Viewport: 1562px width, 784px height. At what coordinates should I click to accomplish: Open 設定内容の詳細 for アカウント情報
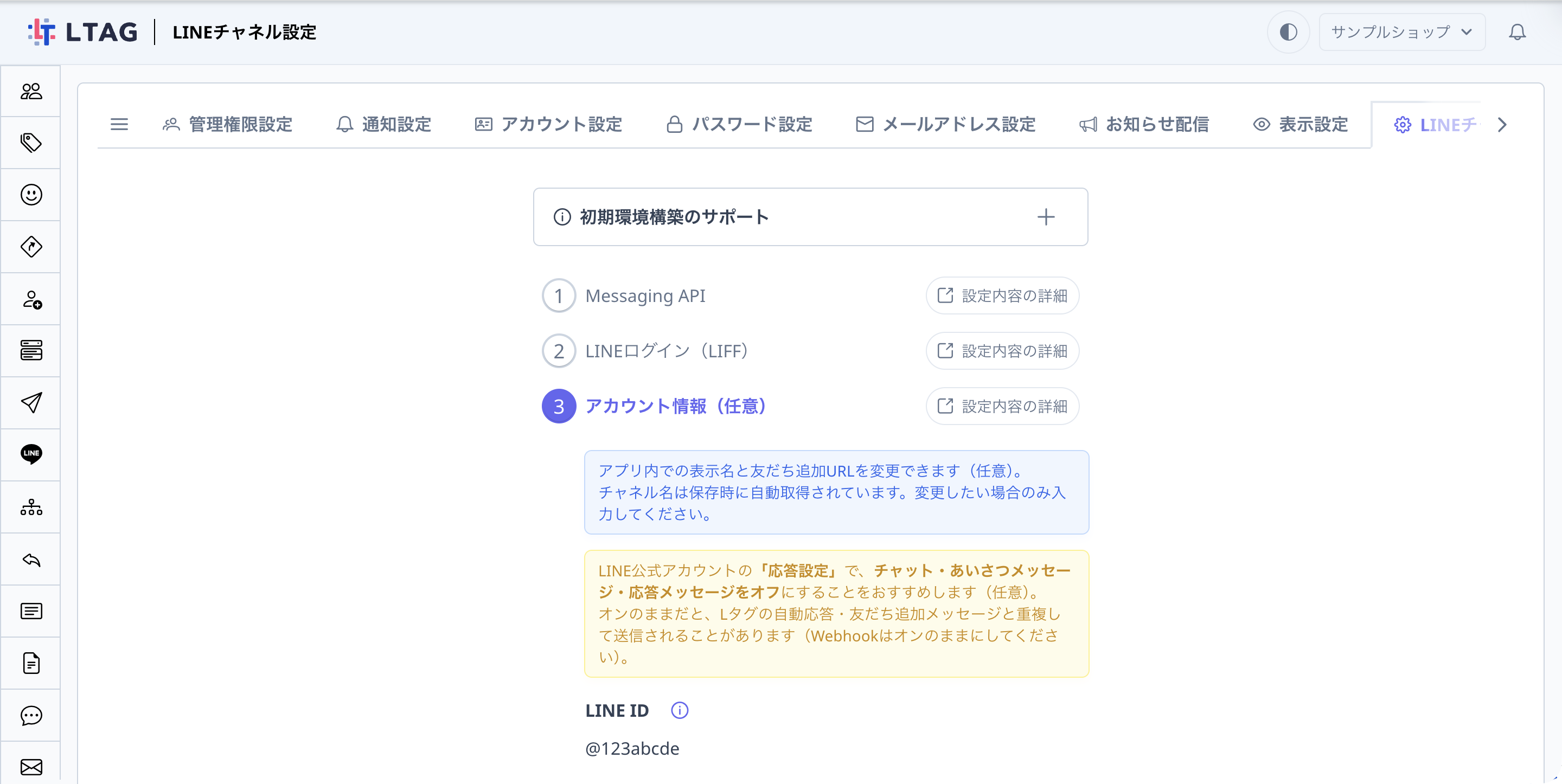point(1002,406)
